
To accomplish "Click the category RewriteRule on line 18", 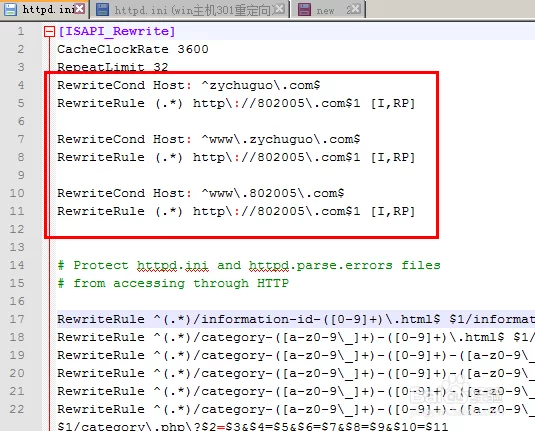I will point(296,337).
